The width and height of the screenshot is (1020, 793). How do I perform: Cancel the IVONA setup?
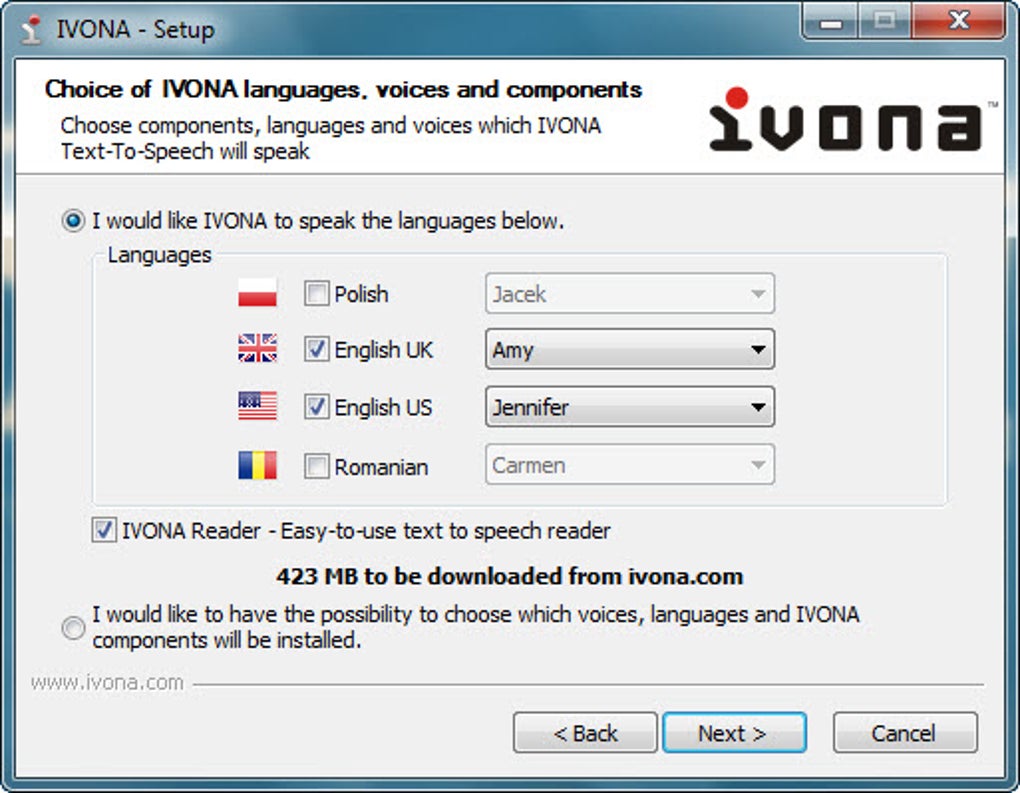point(905,733)
